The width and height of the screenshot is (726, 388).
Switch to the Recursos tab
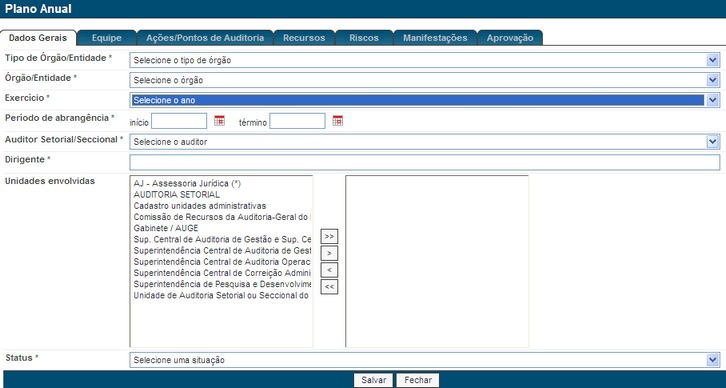(304, 38)
